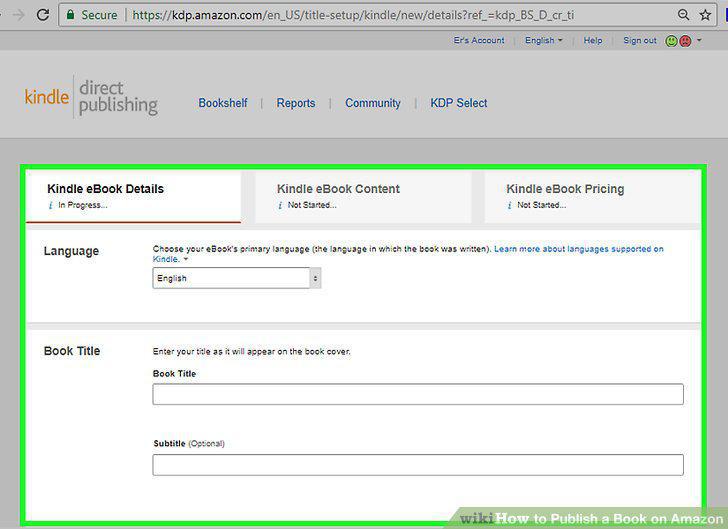Viewport: 728px width, 529px height.
Task: Click into the Book Title input field
Action: point(418,394)
